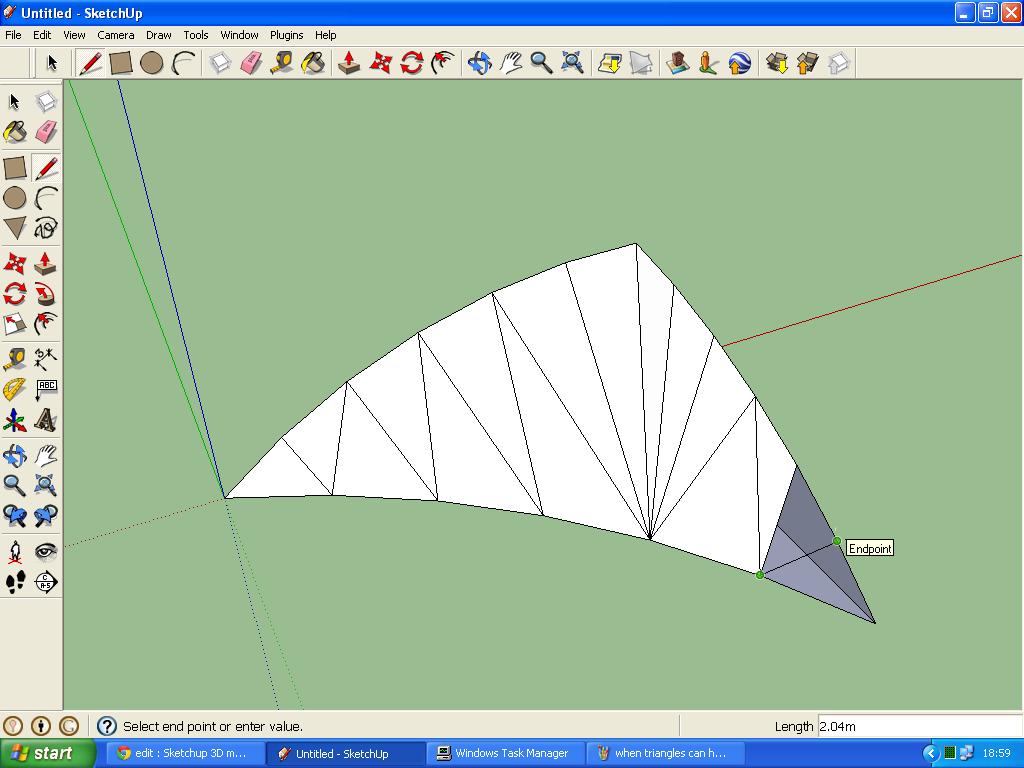
Task: Open the Get Models download icon
Action: click(776, 63)
